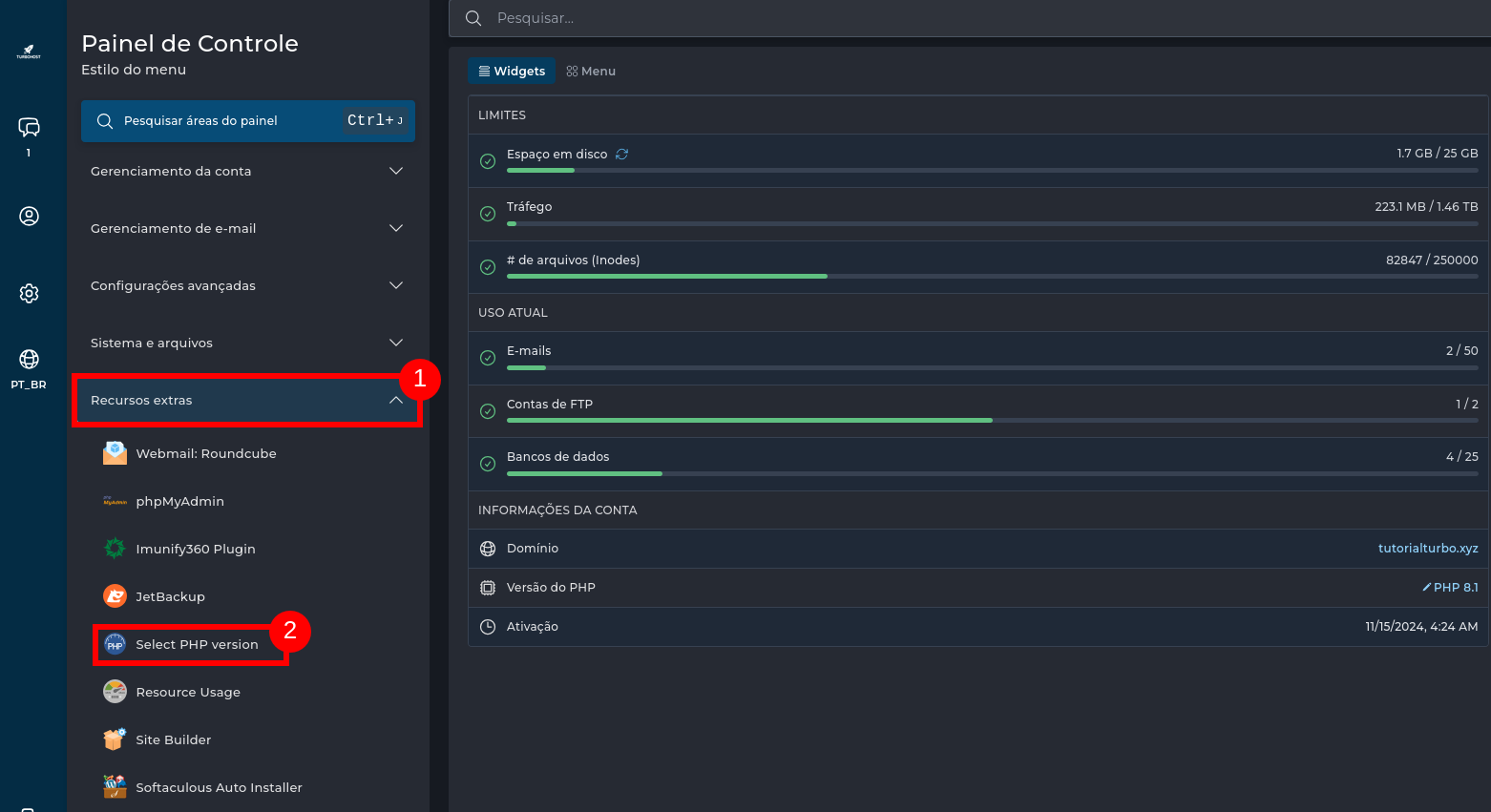The width and height of the screenshot is (1491, 812).
Task: Expand Configurações avançadas section
Action: [x=246, y=285]
